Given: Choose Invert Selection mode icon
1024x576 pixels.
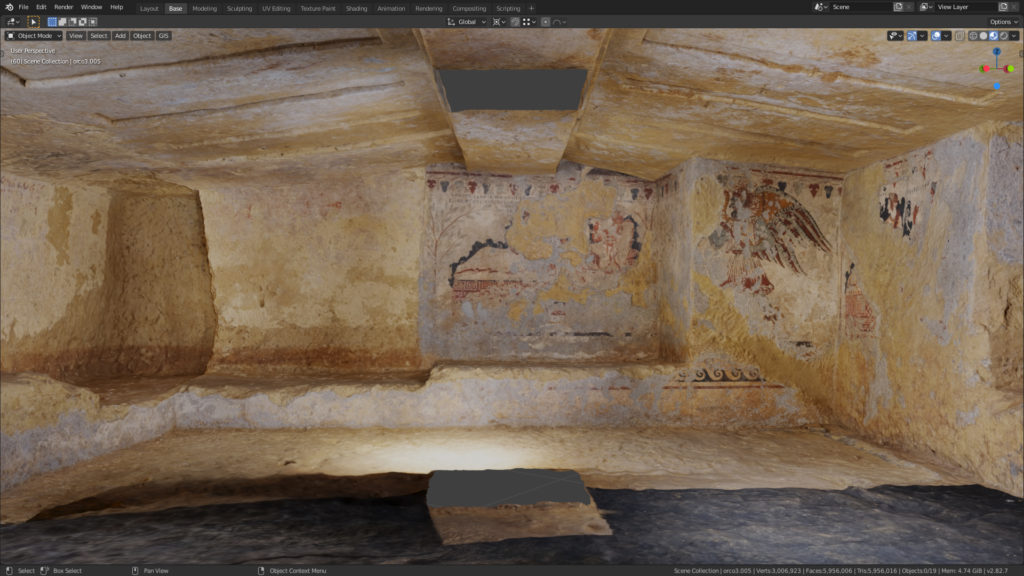Looking at the screenshot, I should click(x=83, y=22).
